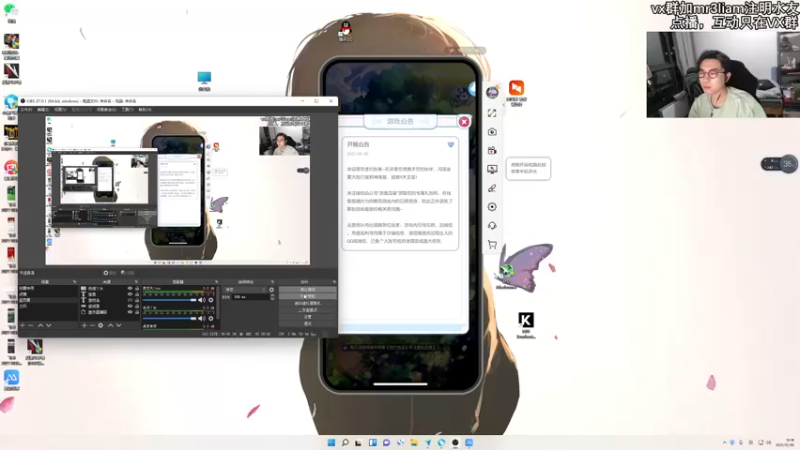The height and width of the screenshot is (450, 800).
Task: Close the game notice with red X
Action: (x=464, y=121)
